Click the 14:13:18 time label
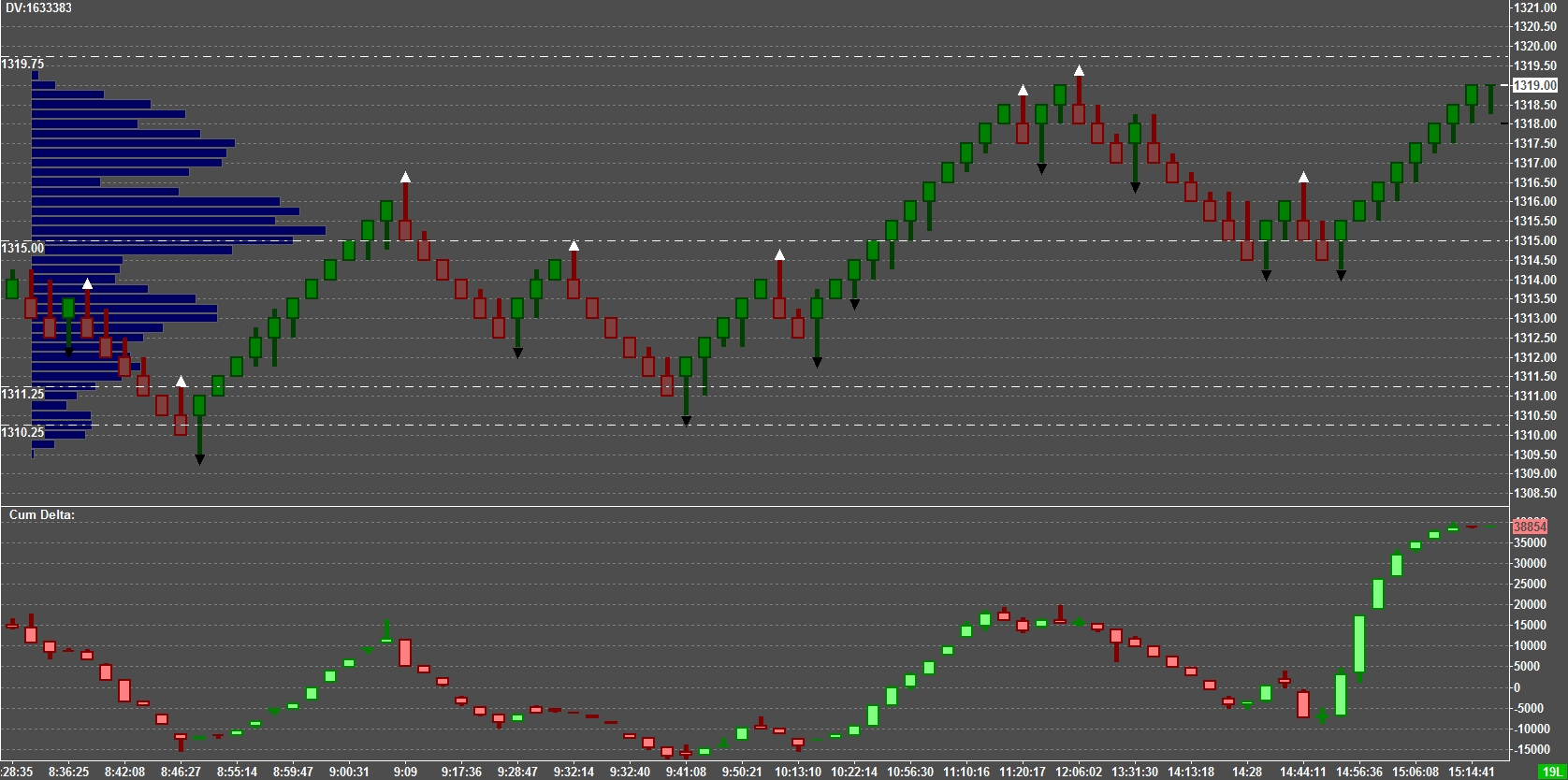Viewport: 1568px width, 780px height. pos(1191,772)
